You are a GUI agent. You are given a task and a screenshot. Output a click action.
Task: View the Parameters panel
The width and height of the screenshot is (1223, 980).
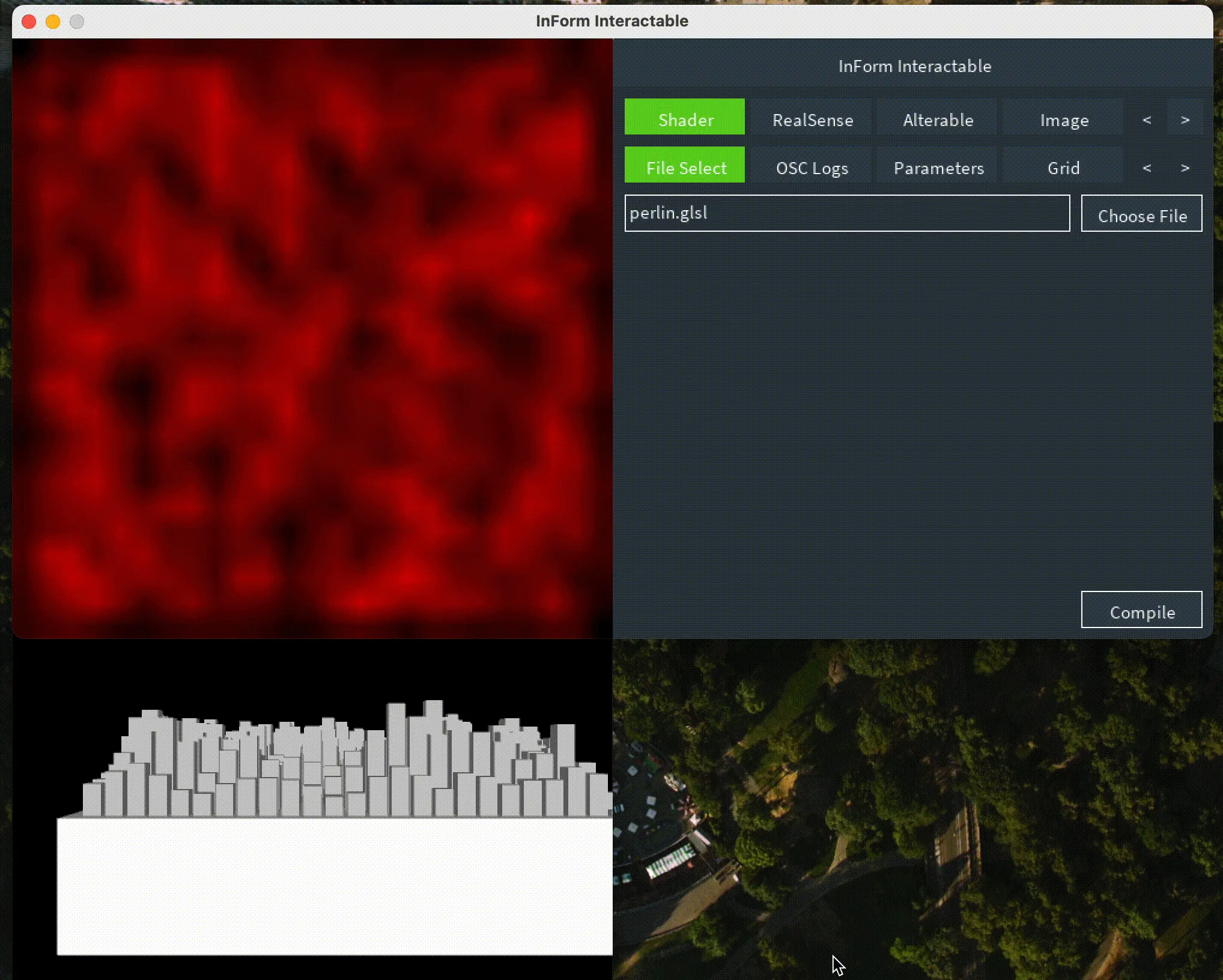point(938,168)
